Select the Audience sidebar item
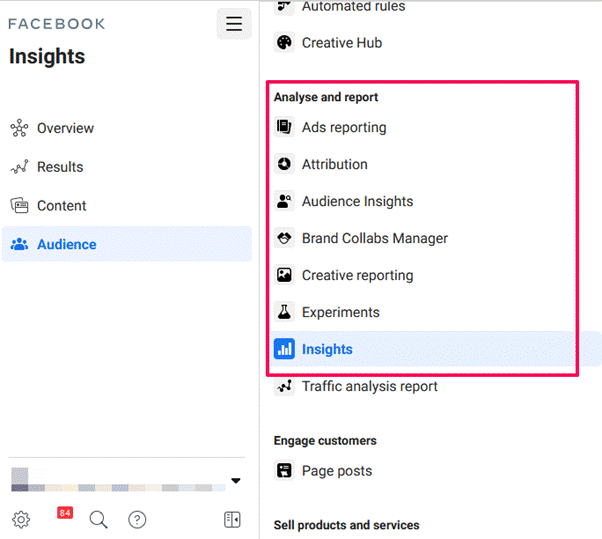The height and width of the screenshot is (539, 602). pyautogui.click(x=66, y=245)
